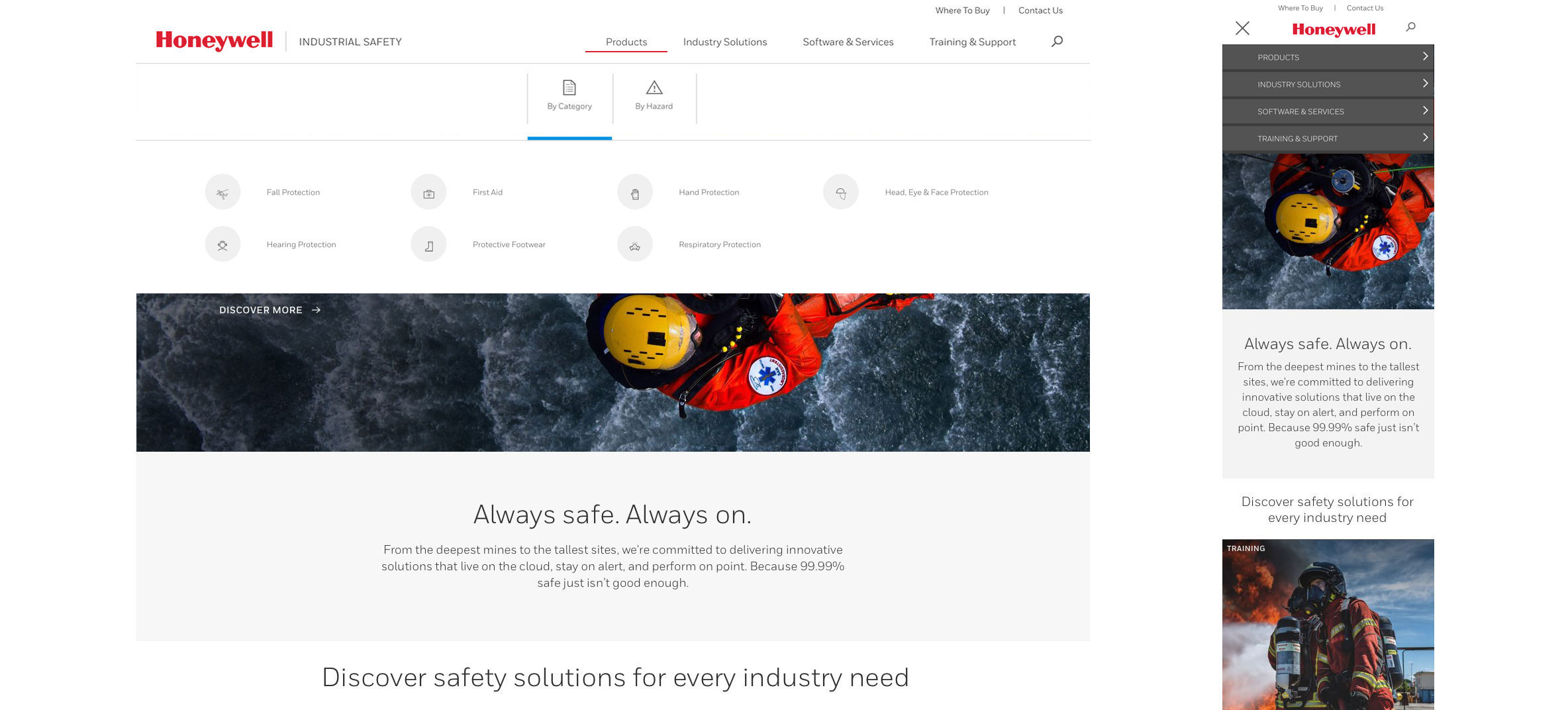Follow the desktop Where To Buy link
1568x710 pixels.
962,11
